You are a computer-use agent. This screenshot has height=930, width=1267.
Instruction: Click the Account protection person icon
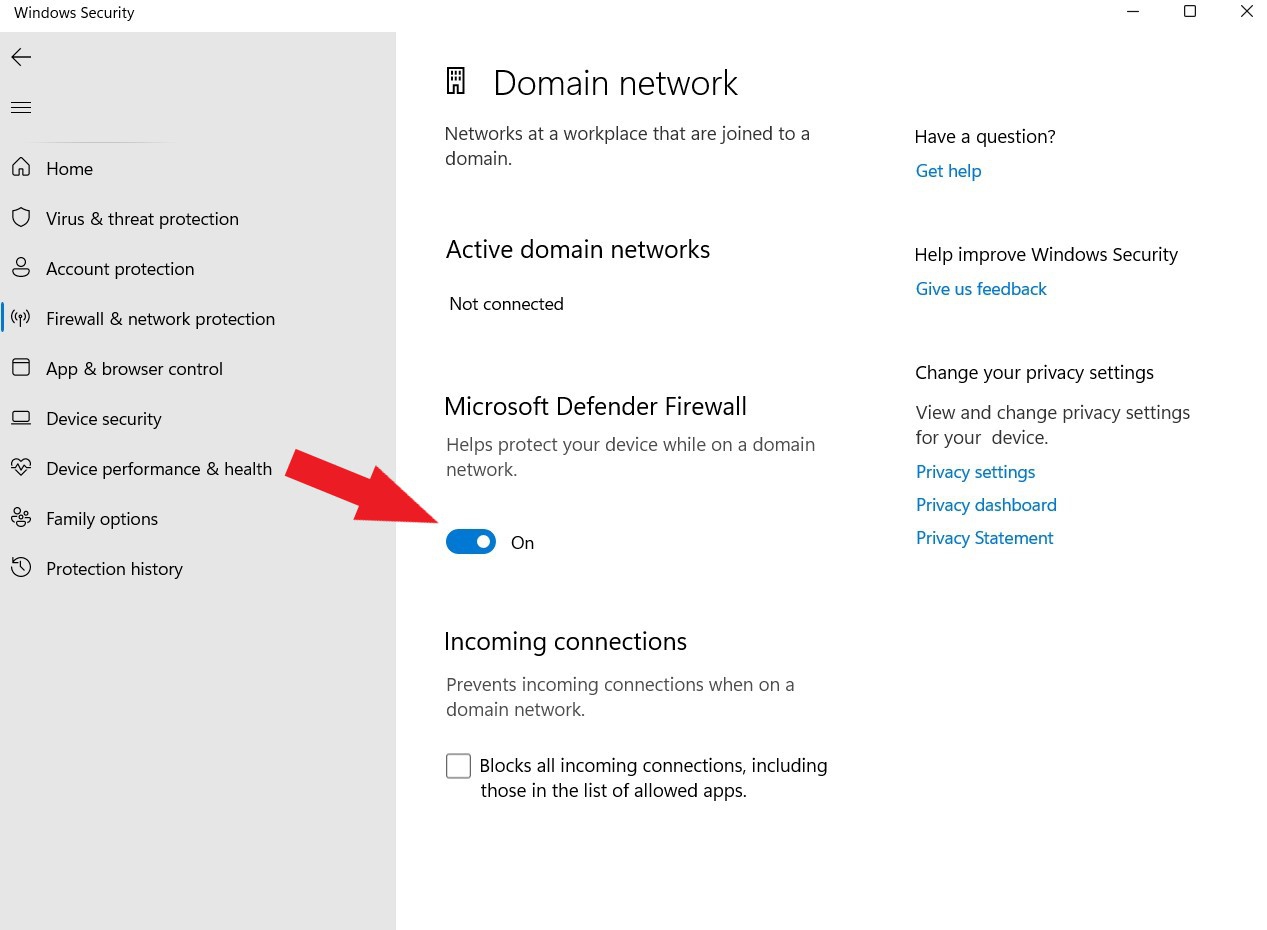pyautogui.click(x=21, y=268)
